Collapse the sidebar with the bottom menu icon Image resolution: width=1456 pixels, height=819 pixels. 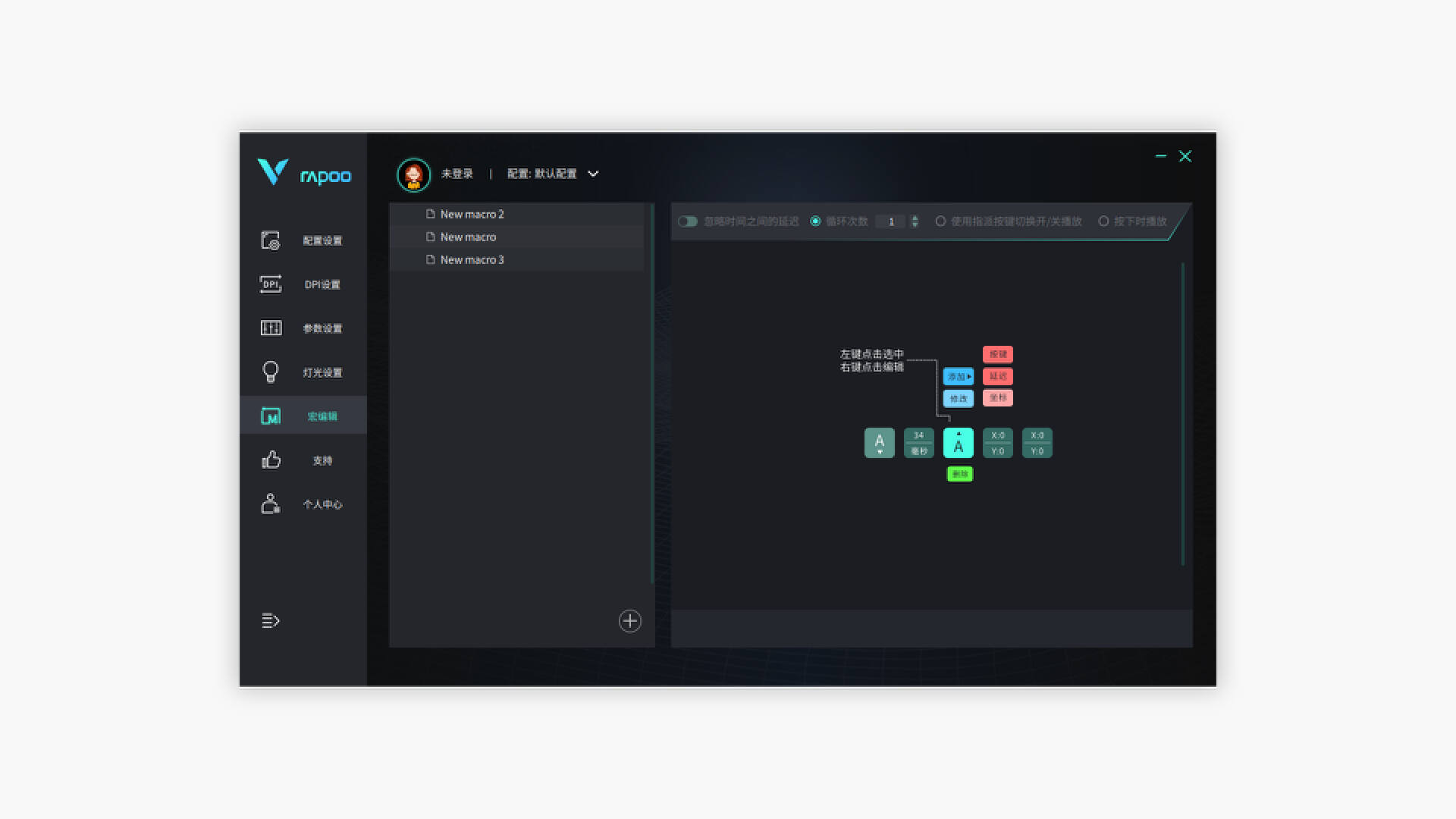click(x=271, y=621)
